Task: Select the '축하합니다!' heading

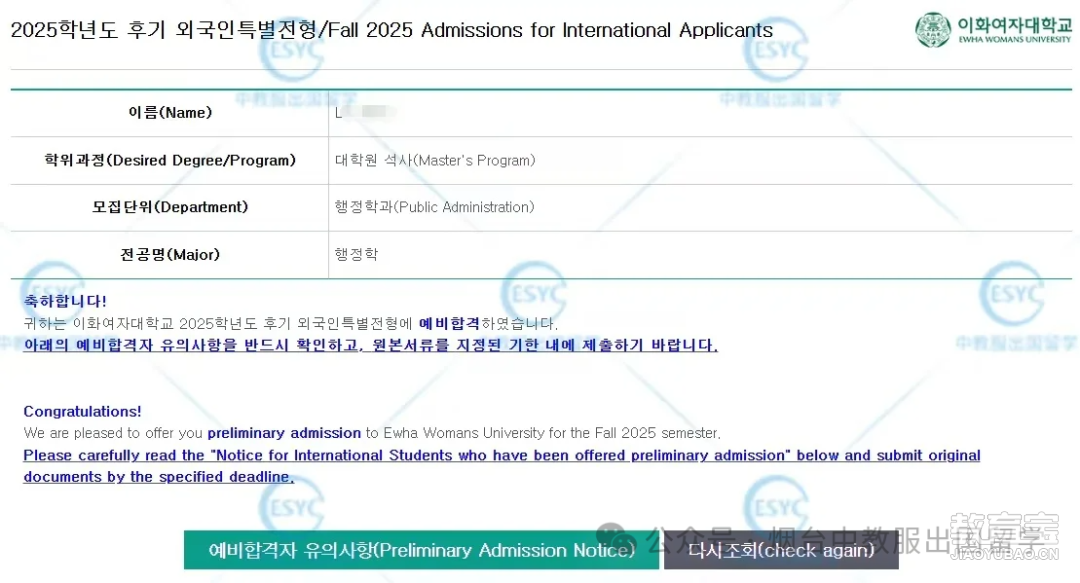Action: (65, 301)
